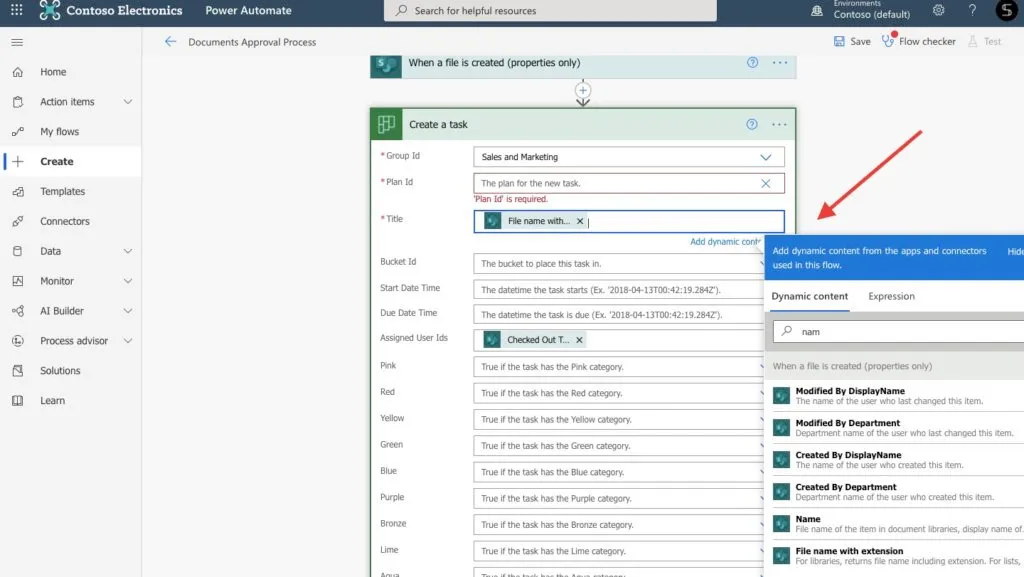Image resolution: width=1024 pixels, height=577 pixels.
Task: Click Due Date Time field
Action: pyautogui.click(x=618, y=315)
